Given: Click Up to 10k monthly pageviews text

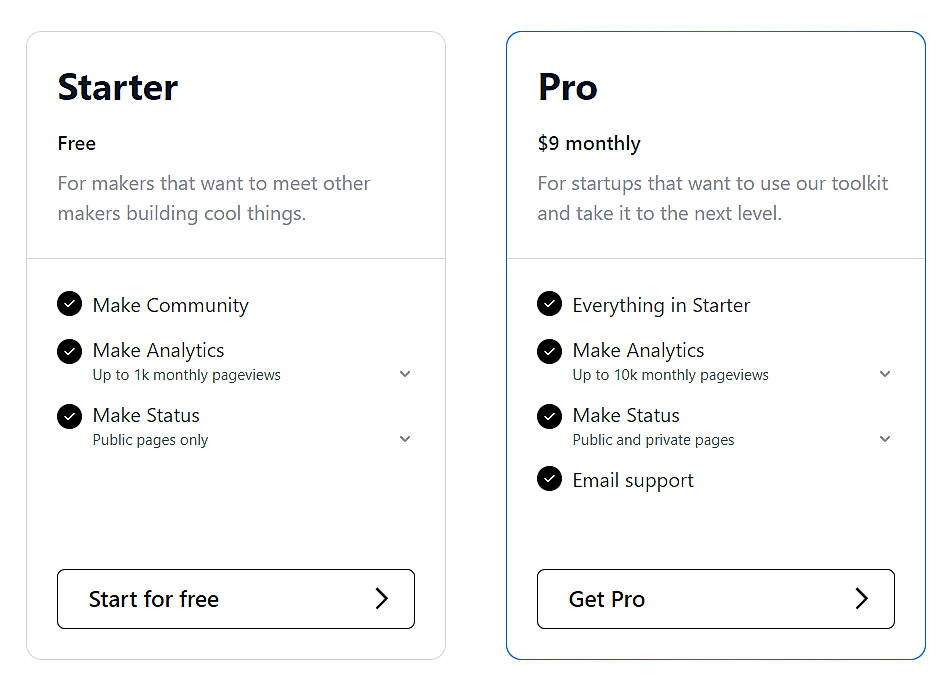Looking at the screenshot, I should coord(670,375).
